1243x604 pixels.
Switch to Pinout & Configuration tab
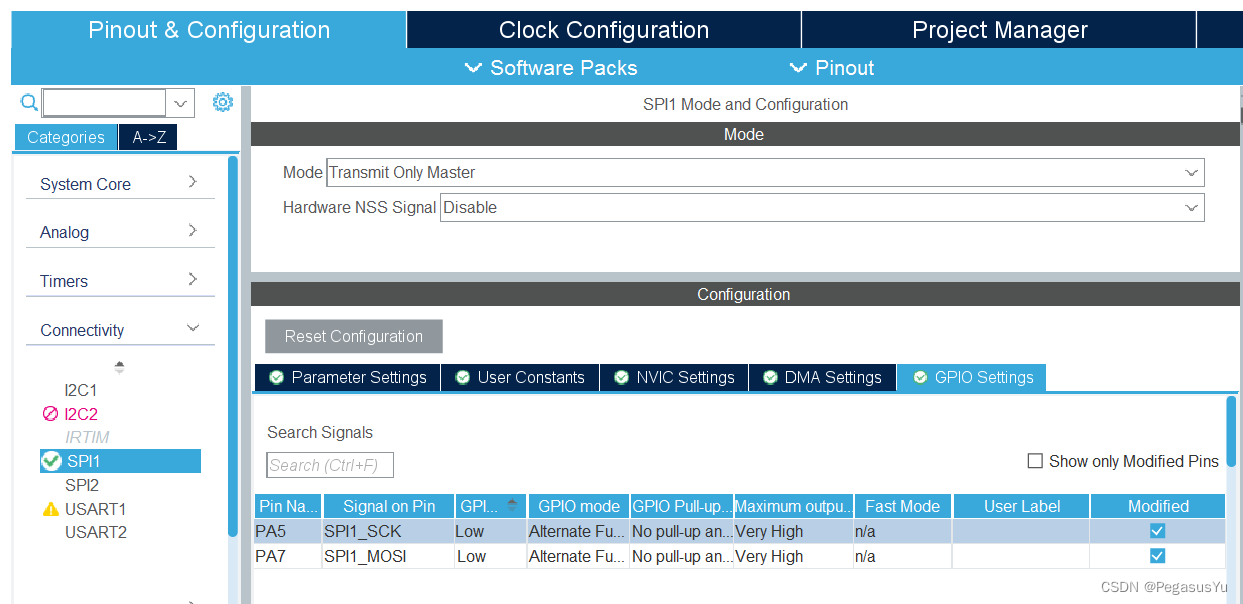click(x=209, y=30)
